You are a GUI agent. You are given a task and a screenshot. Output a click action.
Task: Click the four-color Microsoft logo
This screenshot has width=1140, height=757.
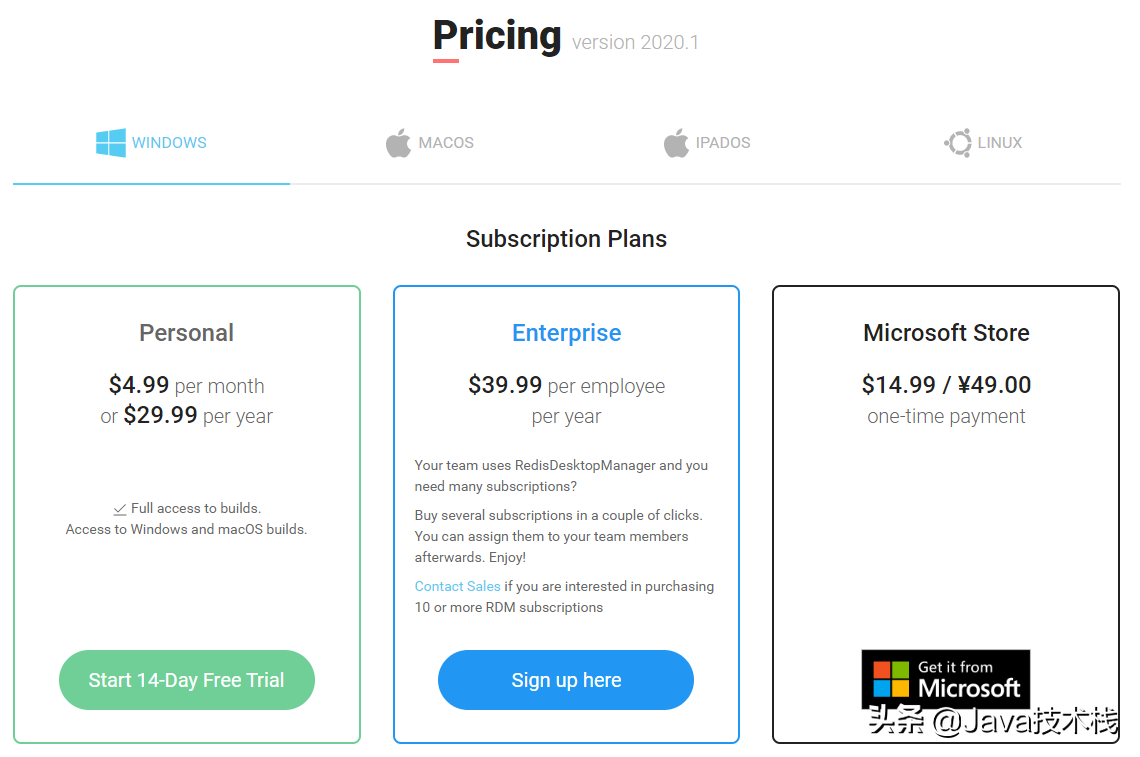(x=891, y=679)
